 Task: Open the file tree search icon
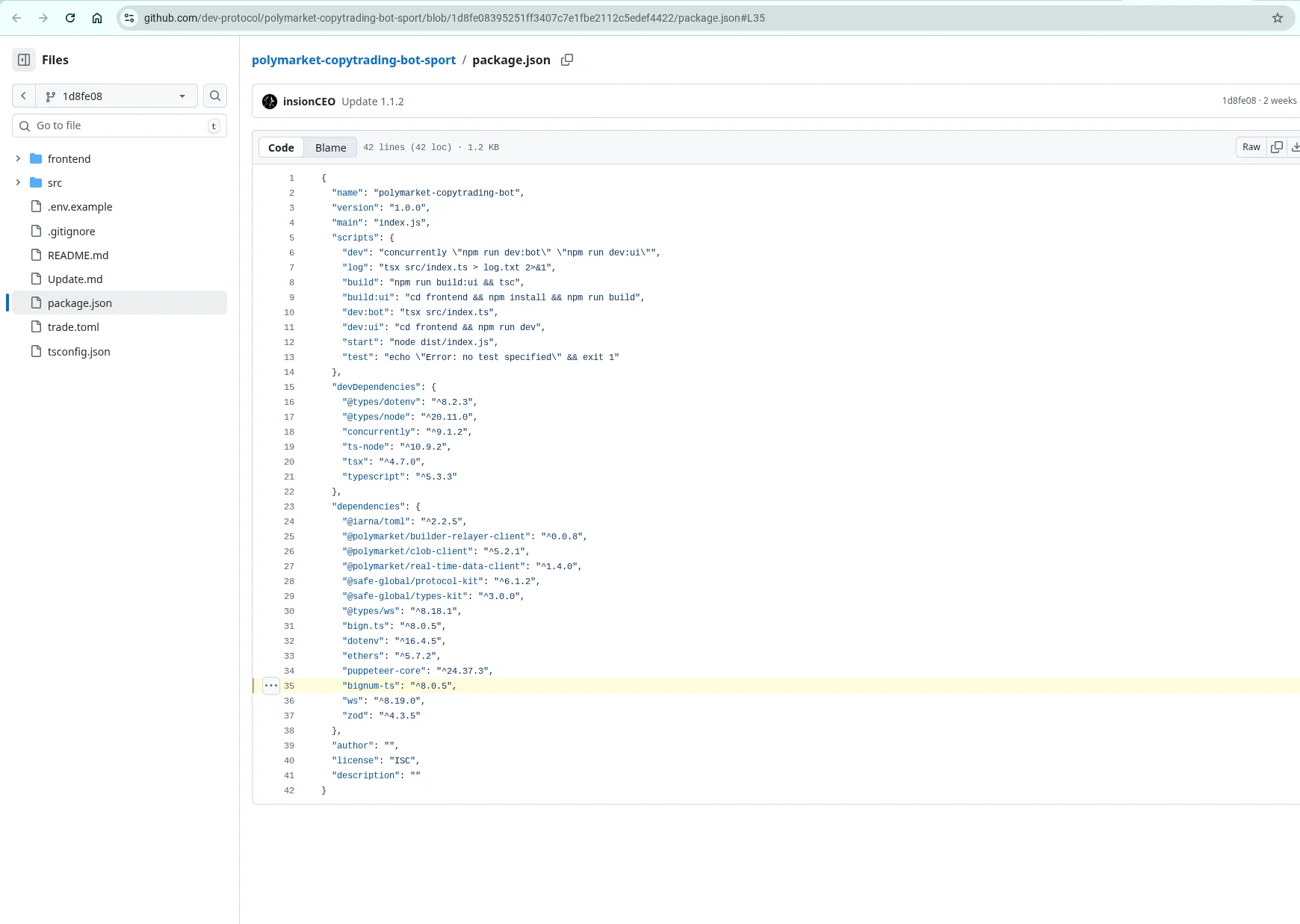click(x=215, y=96)
